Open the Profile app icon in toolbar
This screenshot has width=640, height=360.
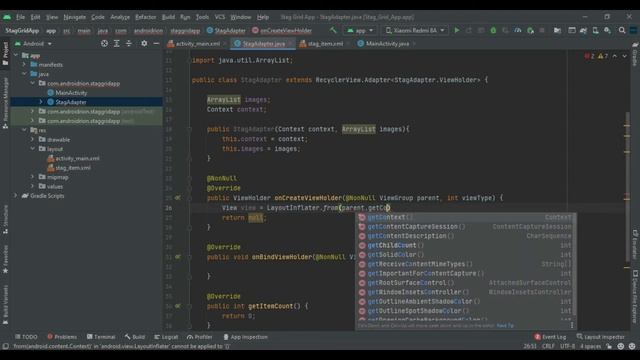pyautogui.click(x=518, y=30)
